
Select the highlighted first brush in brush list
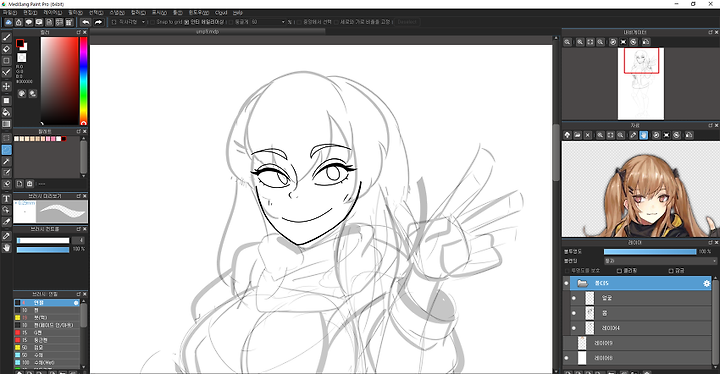point(47,303)
